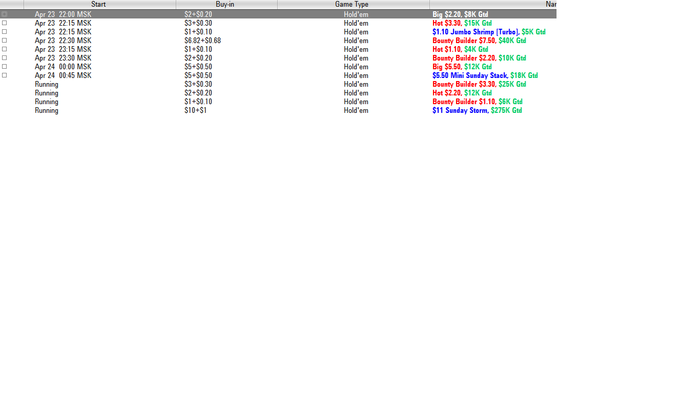
Task: Select Big $2.20, $8K Gtd tournament
Action: point(460,14)
